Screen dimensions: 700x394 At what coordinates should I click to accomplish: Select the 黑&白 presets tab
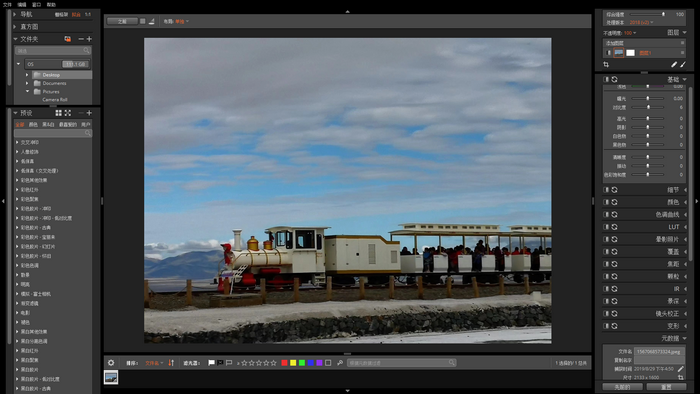coord(48,124)
